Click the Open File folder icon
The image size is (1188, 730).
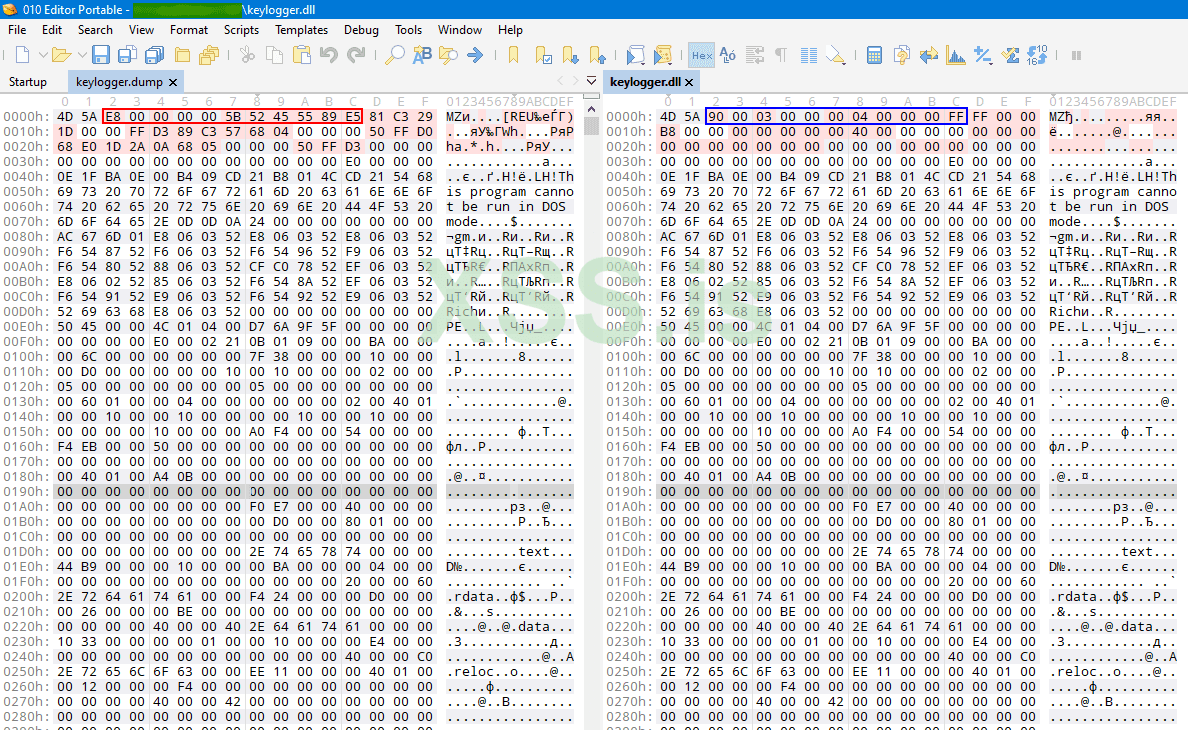tap(61, 55)
